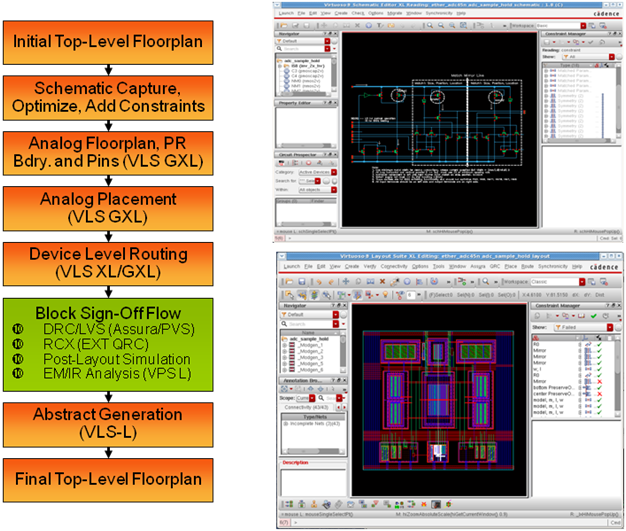This screenshot has height=531, width=626.
Task: Click the Redo arrow in Layout toolbar
Action: (331, 281)
